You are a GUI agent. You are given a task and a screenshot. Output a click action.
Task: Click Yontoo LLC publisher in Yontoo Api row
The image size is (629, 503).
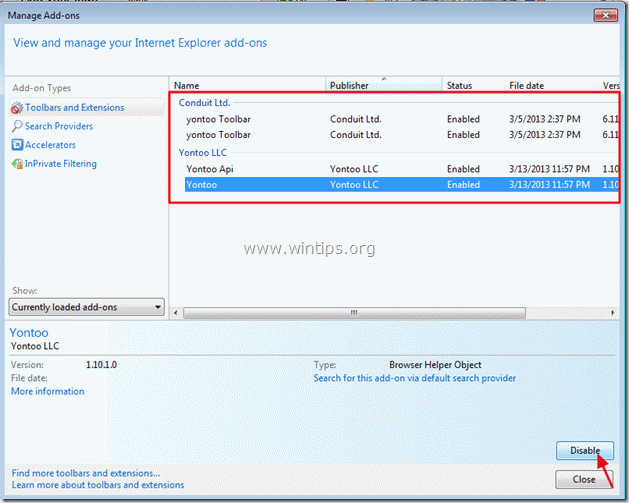point(354,169)
